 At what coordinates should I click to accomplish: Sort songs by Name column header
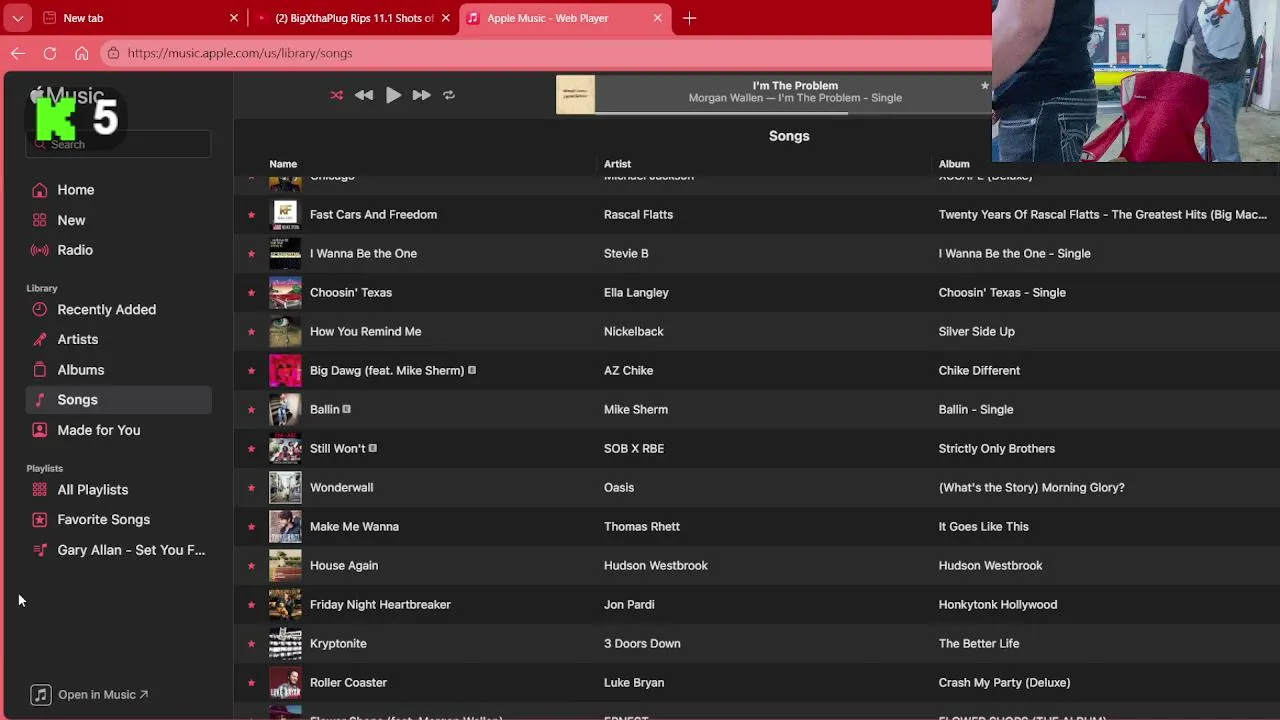tap(283, 164)
